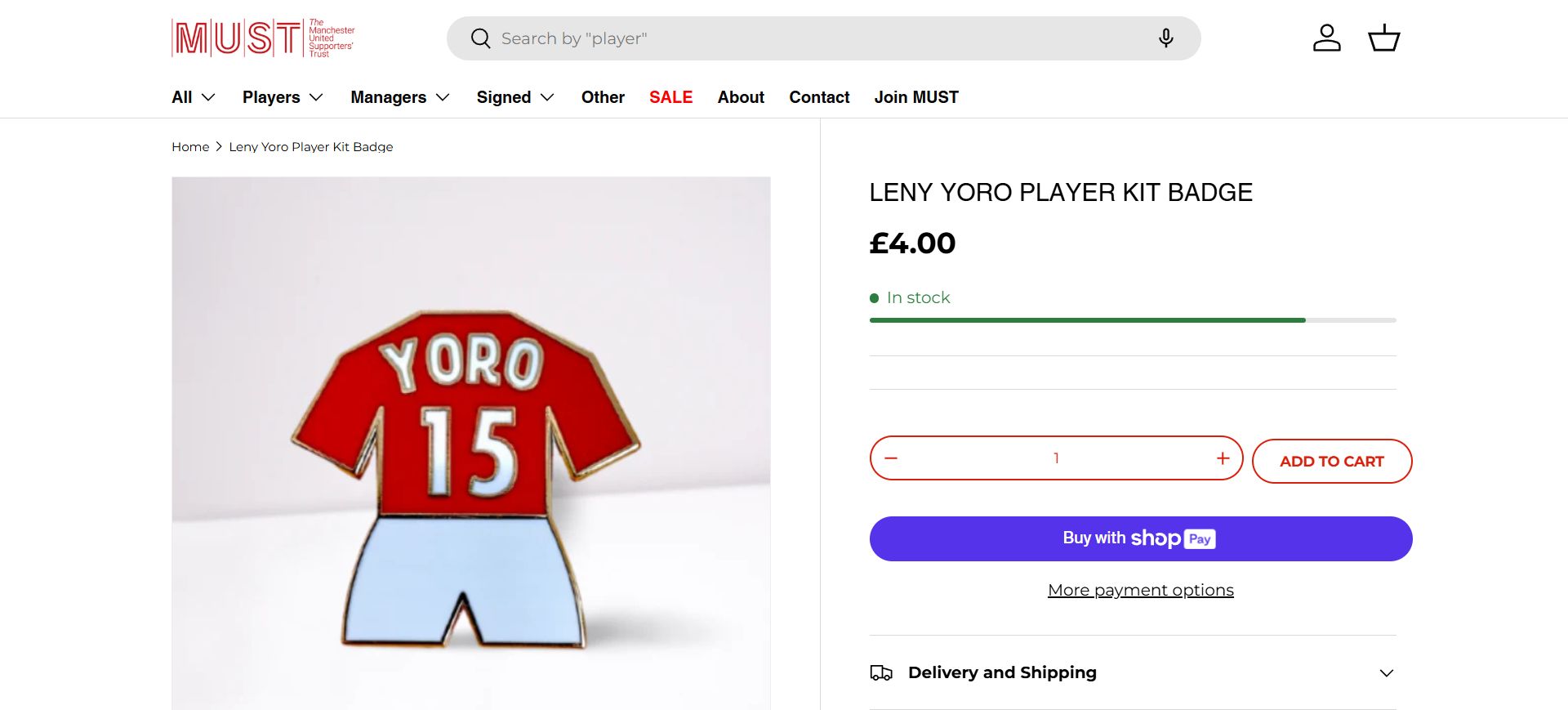This screenshot has height=710, width=1568.
Task: Decrease quantity with the minus icon
Action: coord(891,458)
